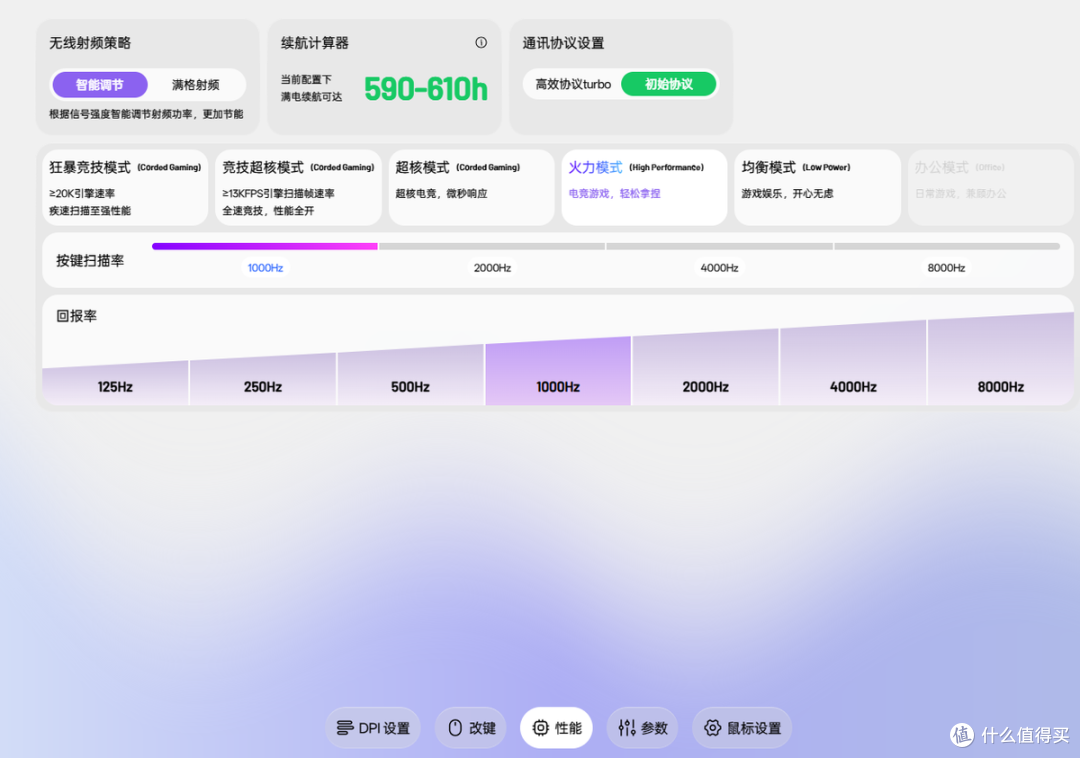Click the gear icon beside 鼠标设置
Screen dimensions: 1080x758
[x=712, y=728]
